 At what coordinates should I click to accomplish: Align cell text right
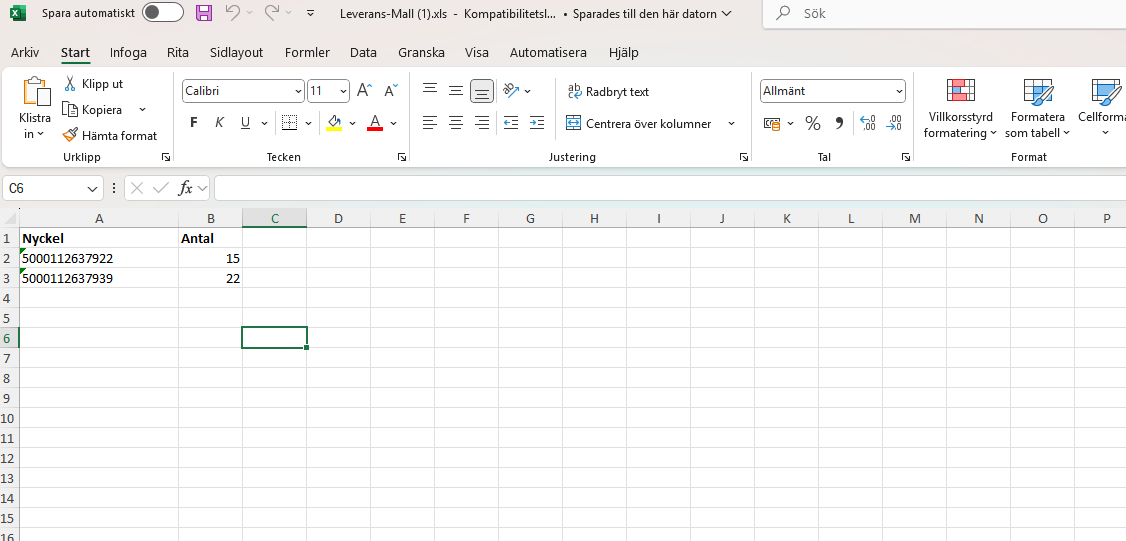[482, 123]
